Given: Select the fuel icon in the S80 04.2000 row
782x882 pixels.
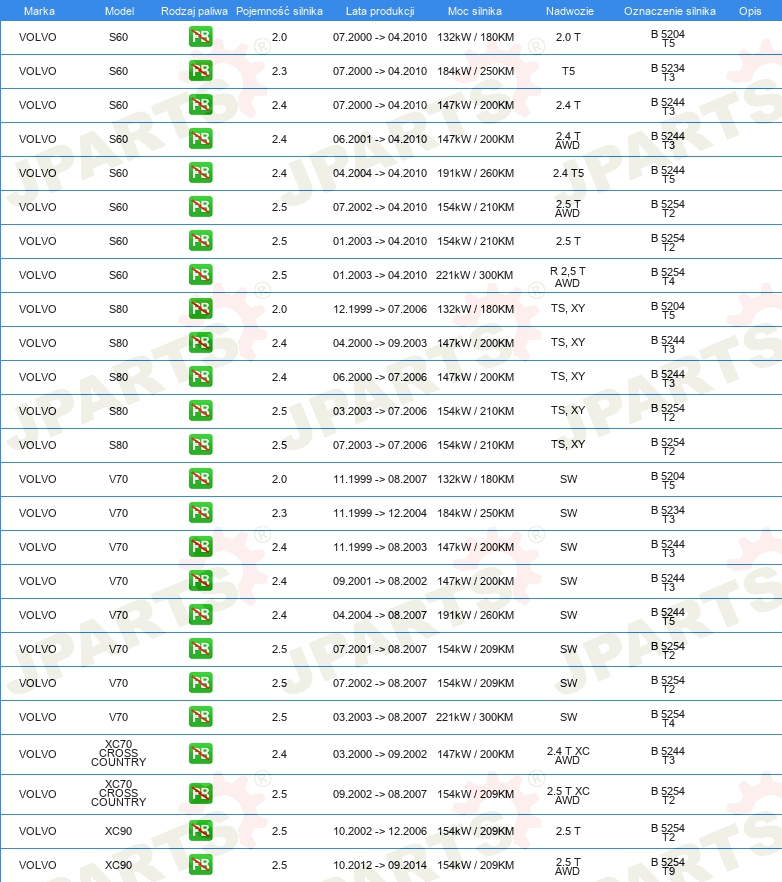Looking at the screenshot, I should pyautogui.click(x=201, y=343).
